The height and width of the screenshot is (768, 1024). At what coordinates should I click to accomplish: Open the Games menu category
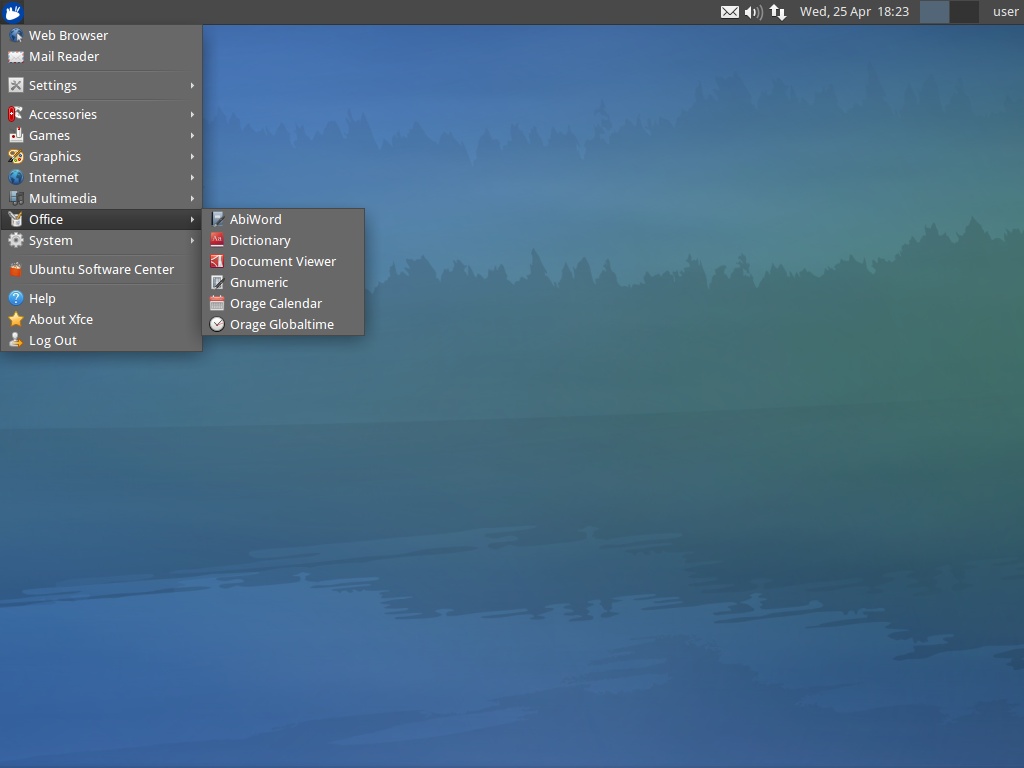tap(50, 135)
